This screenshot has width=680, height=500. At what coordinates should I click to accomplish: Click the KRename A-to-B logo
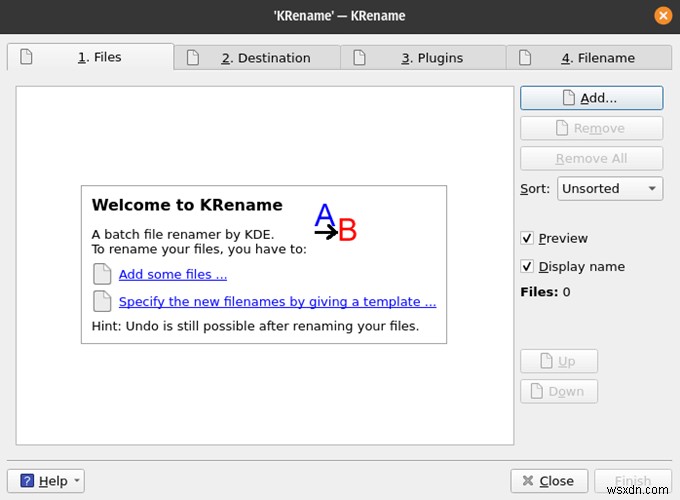(335, 223)
